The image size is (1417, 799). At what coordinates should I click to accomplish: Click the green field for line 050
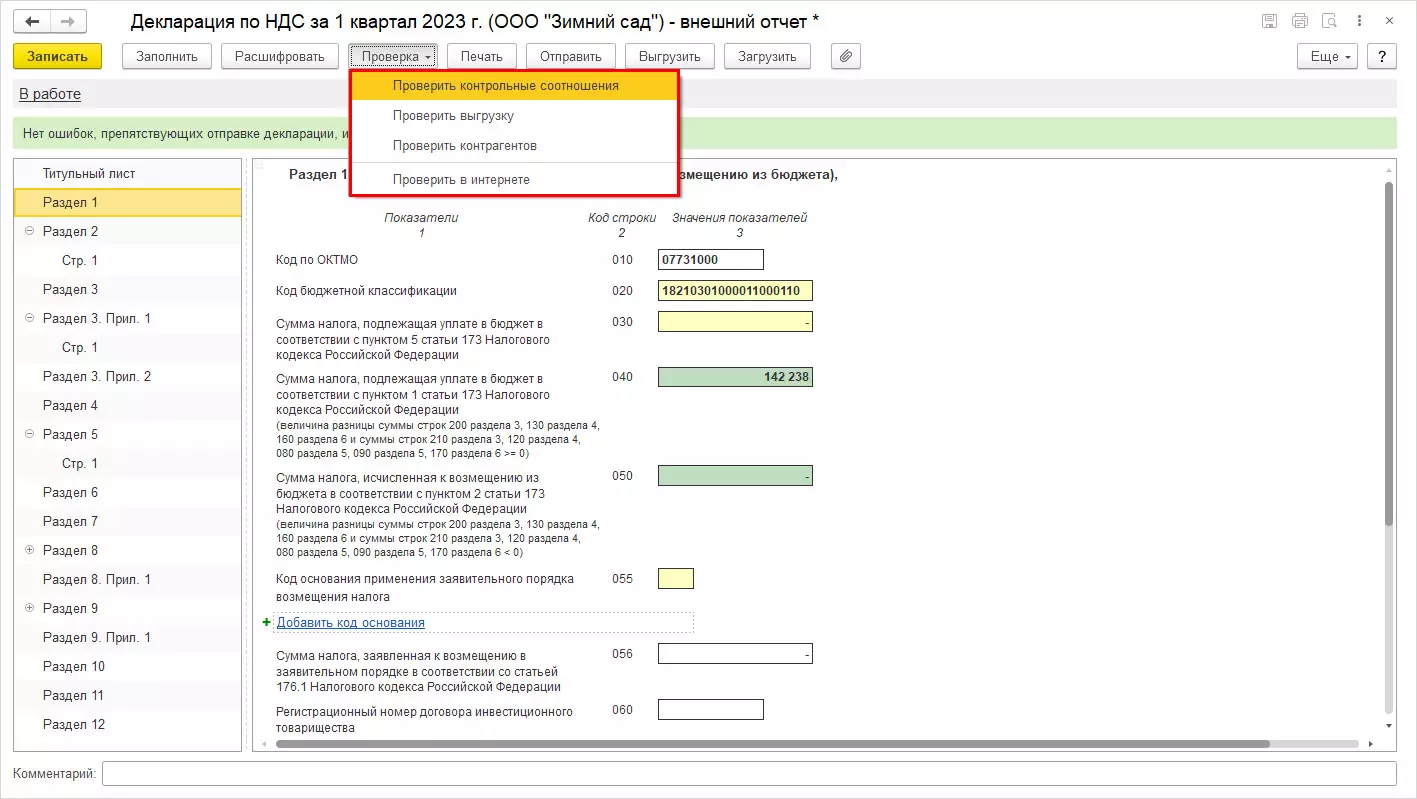coord(735,476)
